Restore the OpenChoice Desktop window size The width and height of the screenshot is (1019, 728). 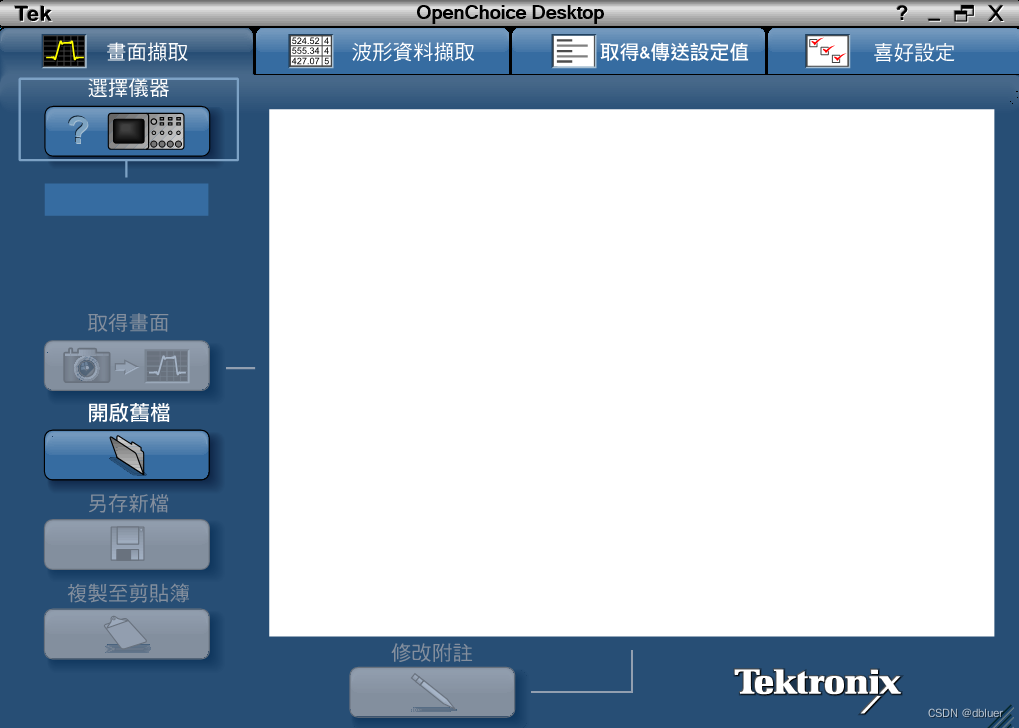coord(964,14)
